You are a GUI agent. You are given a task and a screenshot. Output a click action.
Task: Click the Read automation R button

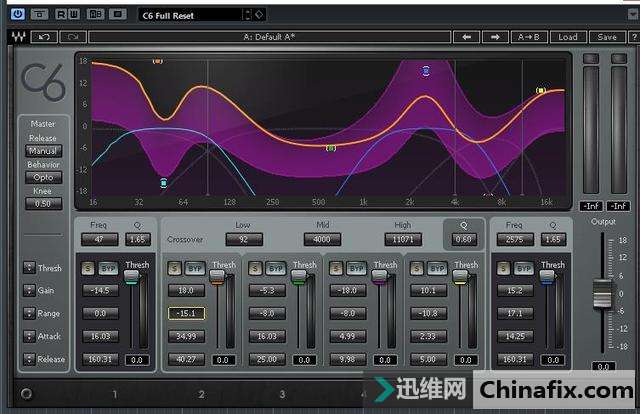62,14
